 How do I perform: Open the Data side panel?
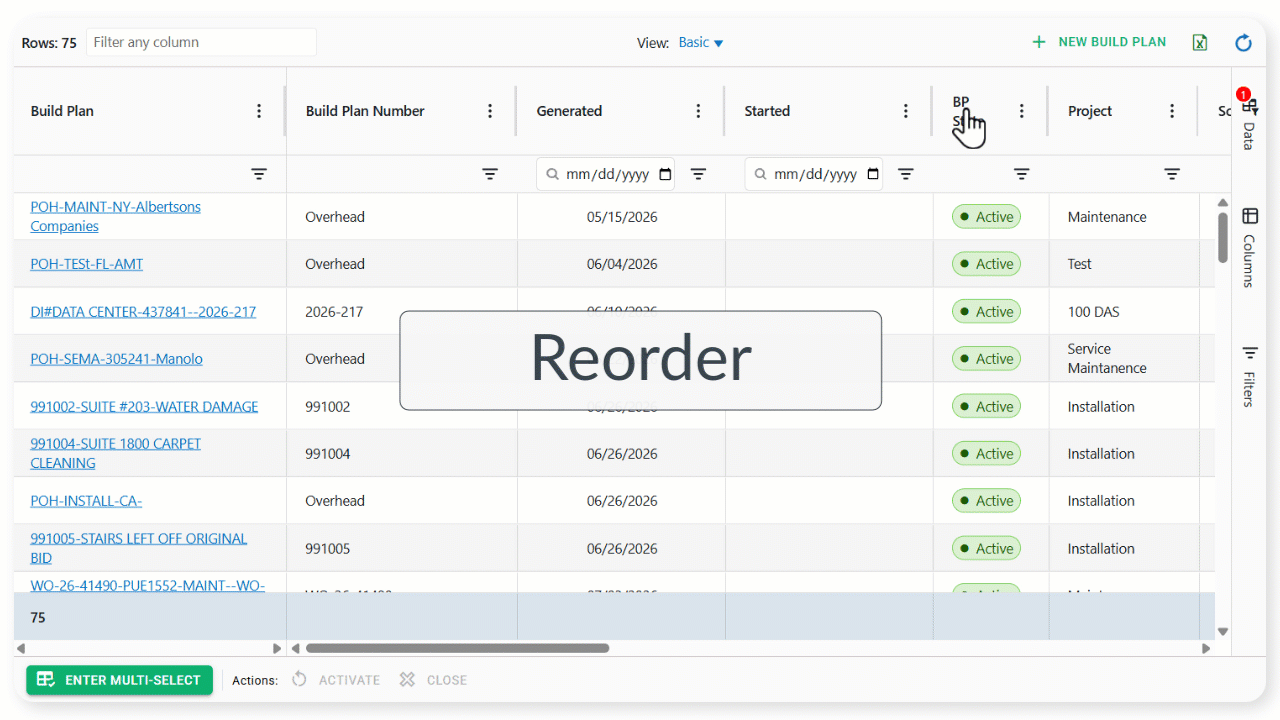pyautogui.click(x=1249, y=122)
